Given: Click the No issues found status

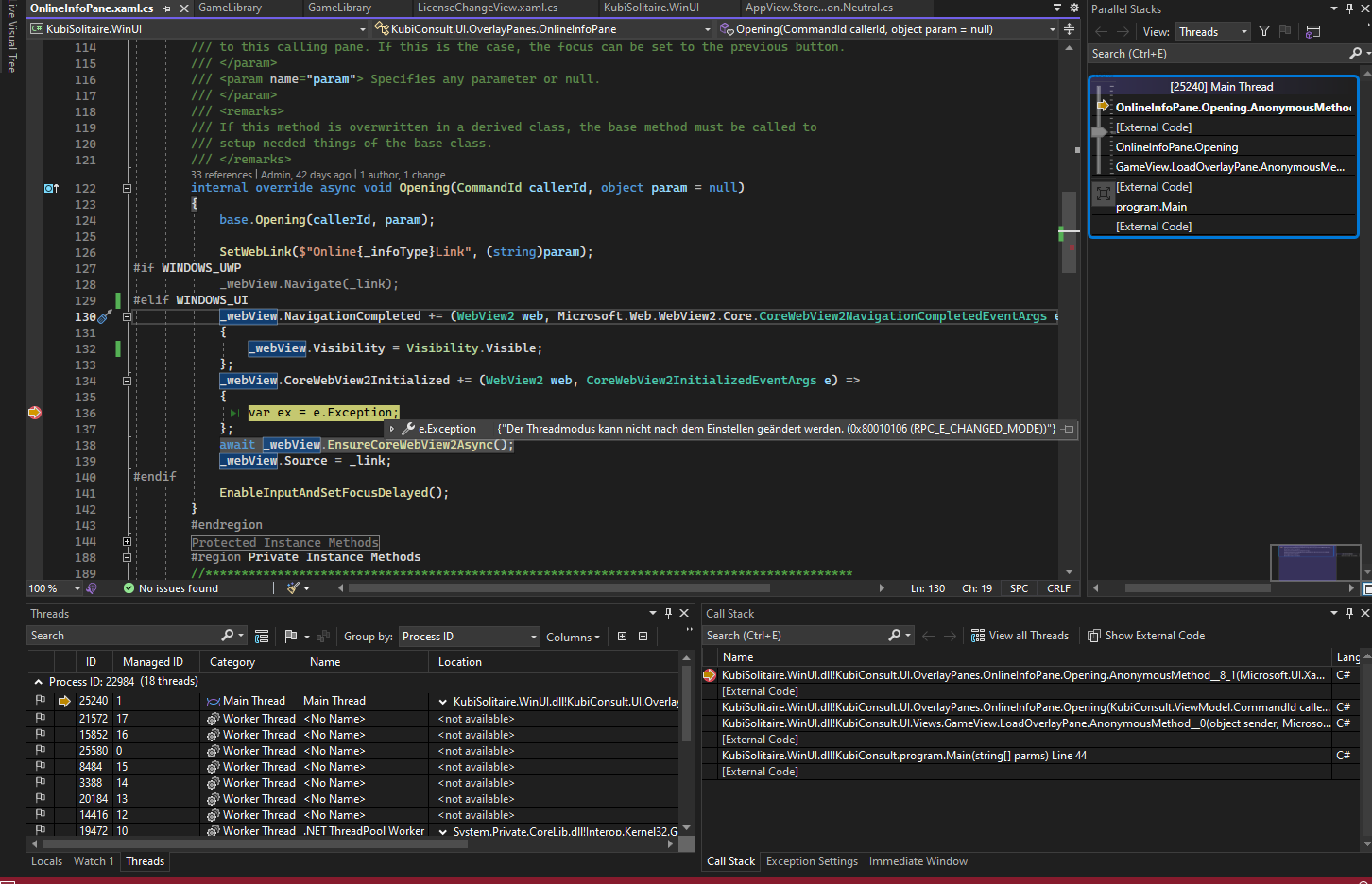Looking at the screenshot, I should [171, 588].
